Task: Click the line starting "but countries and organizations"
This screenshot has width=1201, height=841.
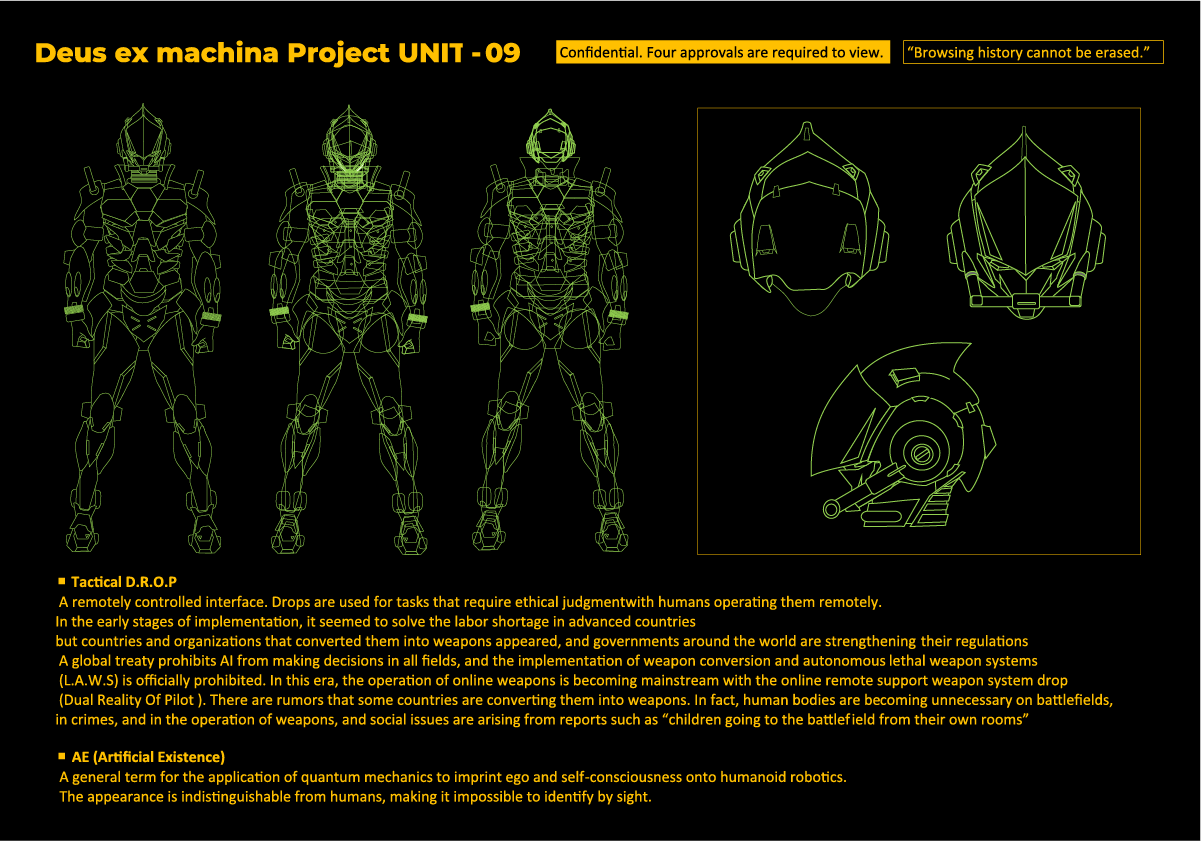Action: coord(542,641)
